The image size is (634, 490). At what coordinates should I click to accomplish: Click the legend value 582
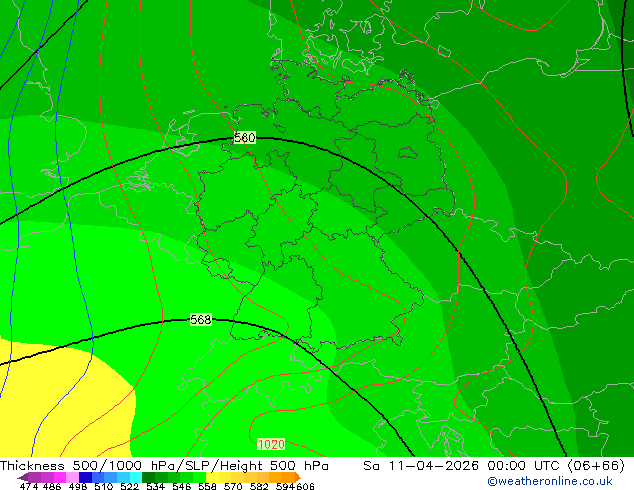[259, 486]
